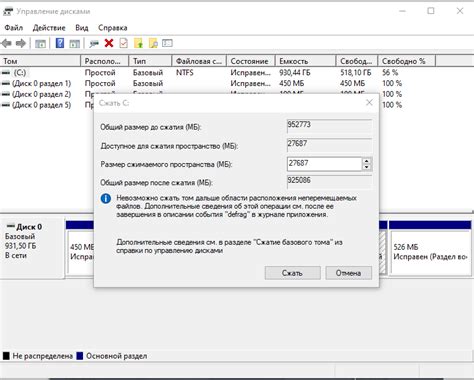Click the Отмена button
Image resolution: width=474 pixels, height=380 pixels.
349,273
